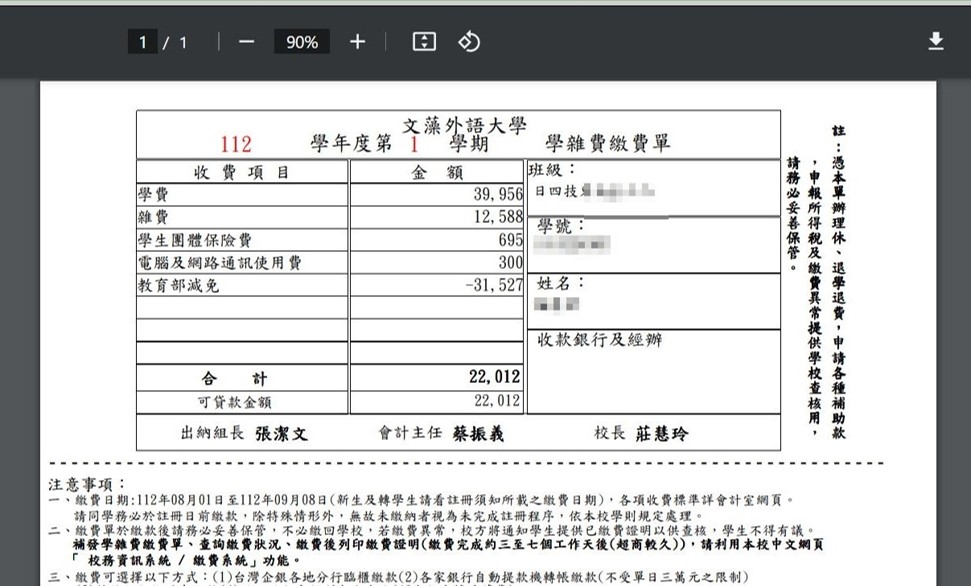Screen dimensions: 971x586
Task: Click the 班級 field label
Action: [x=552, y=170]
